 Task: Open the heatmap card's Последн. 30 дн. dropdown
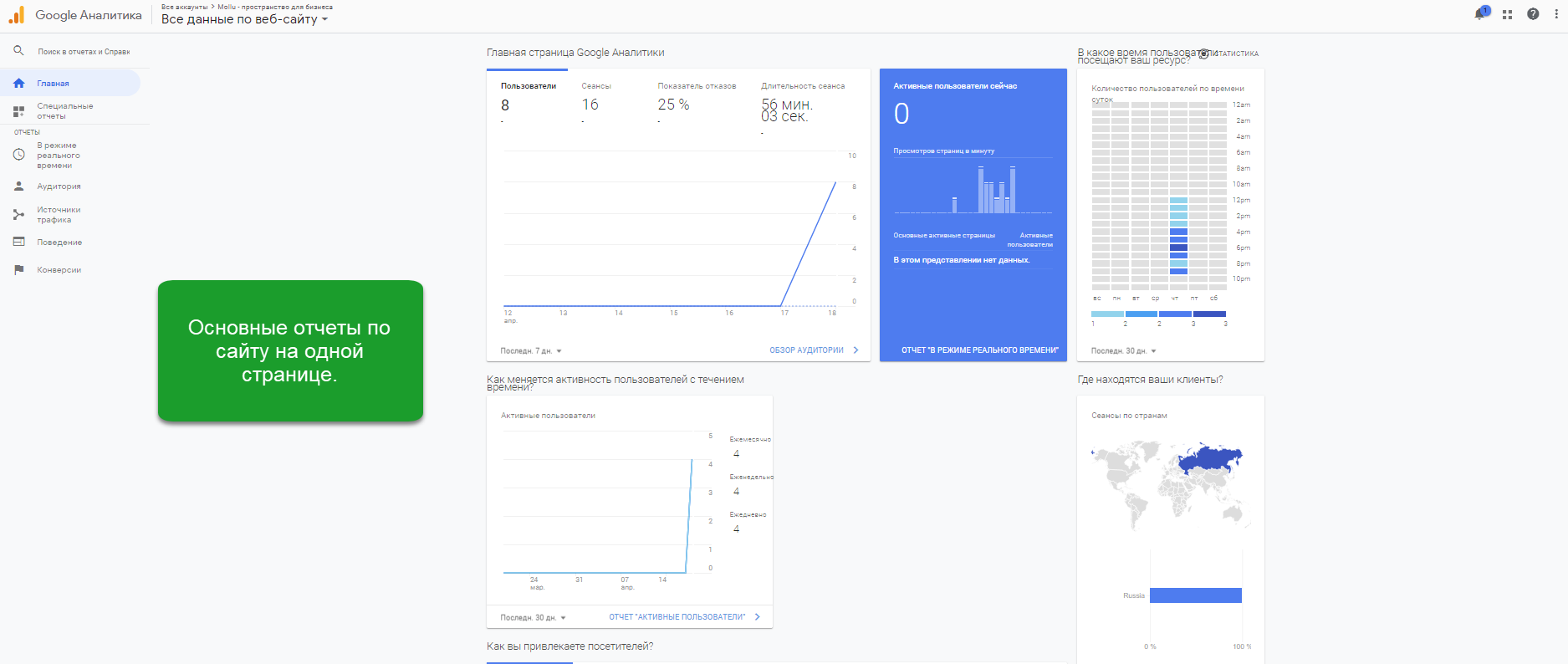point(1124,350)
